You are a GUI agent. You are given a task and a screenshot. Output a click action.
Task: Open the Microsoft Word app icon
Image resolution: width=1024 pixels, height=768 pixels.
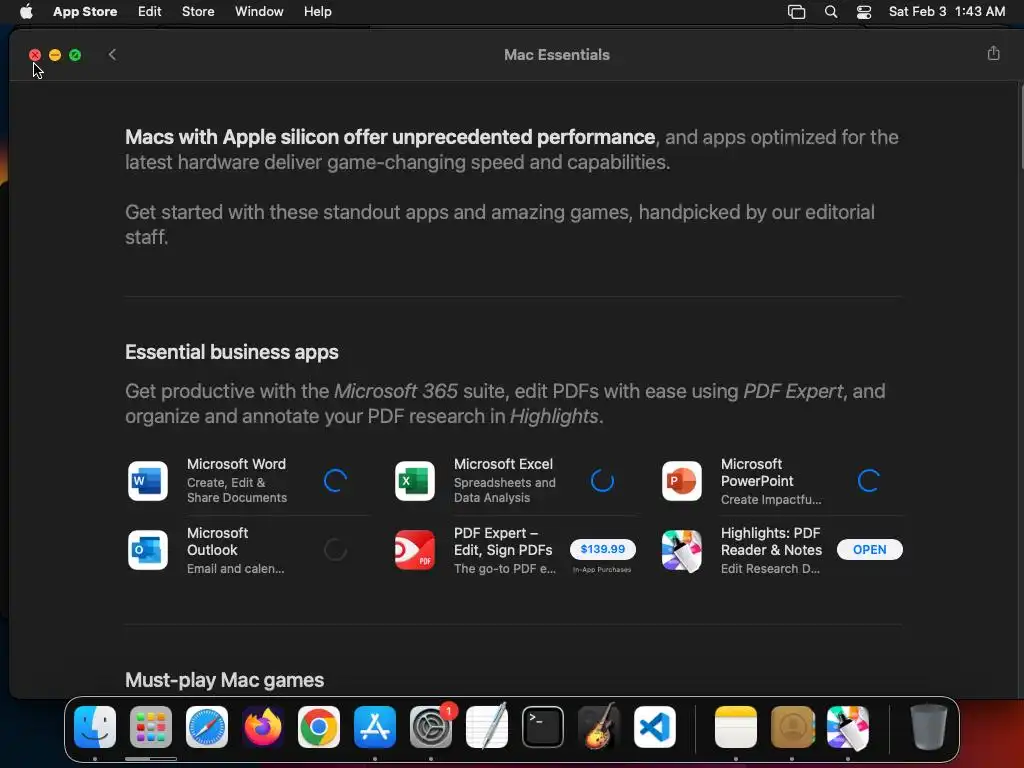[148, 481]
